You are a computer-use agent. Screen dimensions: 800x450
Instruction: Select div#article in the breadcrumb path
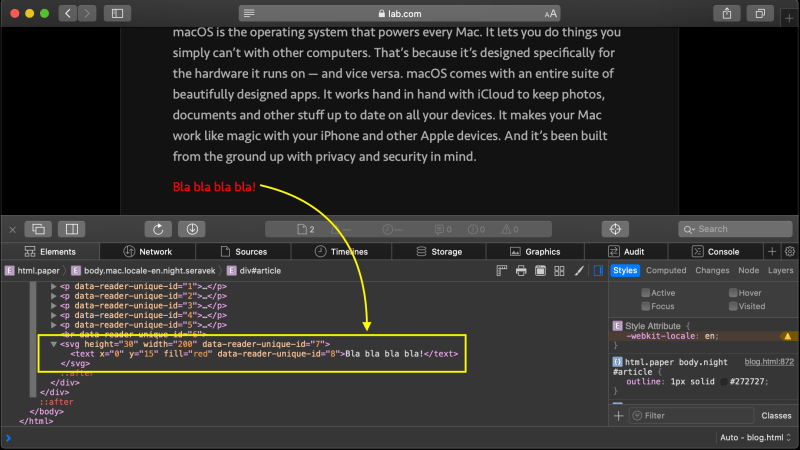click(254, 270)
